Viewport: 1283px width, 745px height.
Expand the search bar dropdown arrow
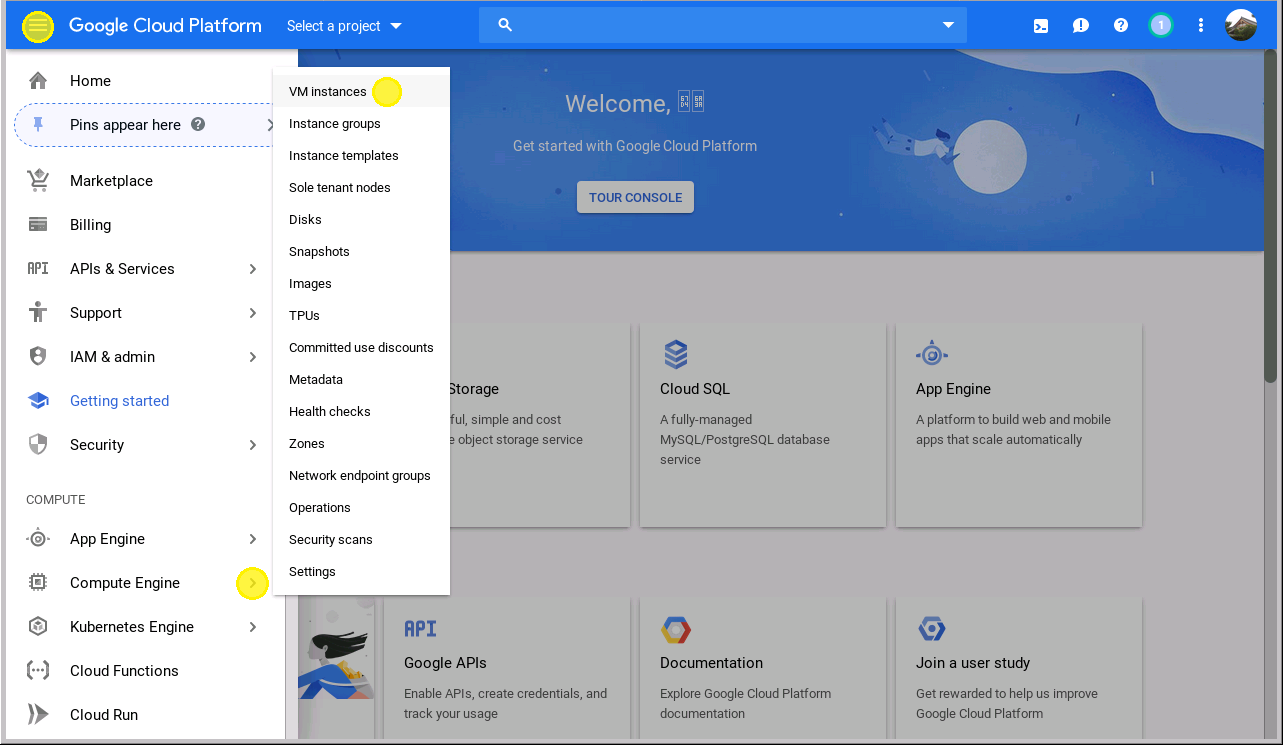(948, 25)
